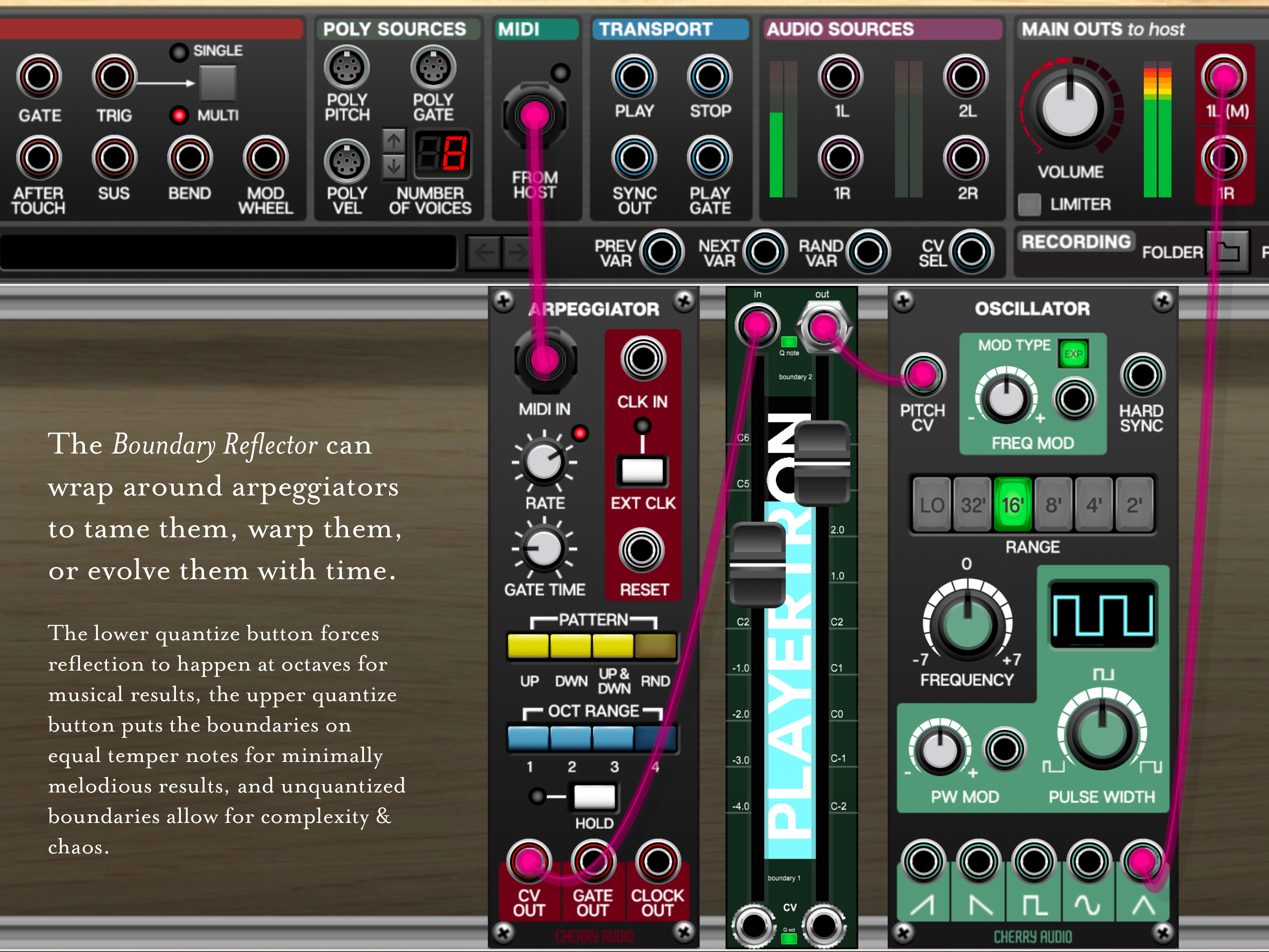Click the ramp-down waveform output jack
The width and height of the screenshot is (1269, 952).
pyautogui.click(x=978, y=861)
